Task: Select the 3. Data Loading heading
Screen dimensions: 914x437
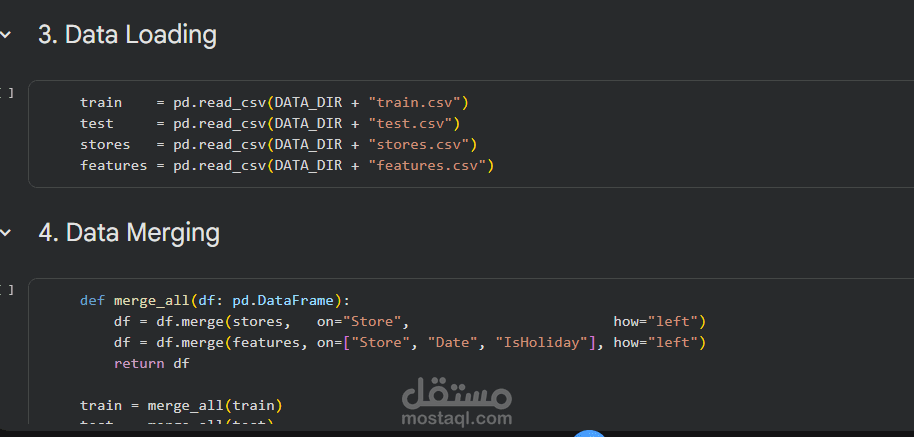Action: [x=128, y=35]
